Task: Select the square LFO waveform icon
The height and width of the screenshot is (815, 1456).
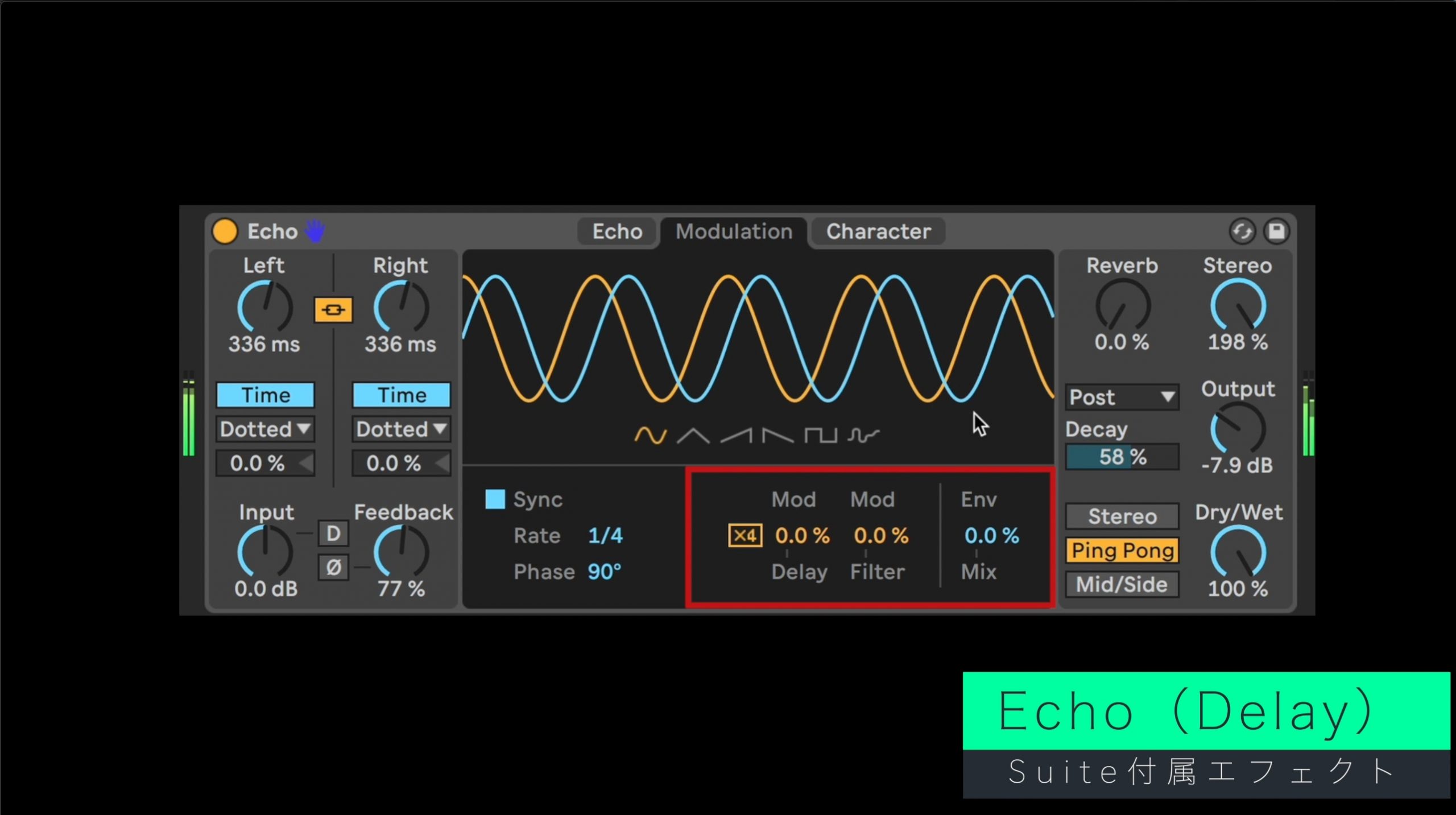Action: point(821,436)
